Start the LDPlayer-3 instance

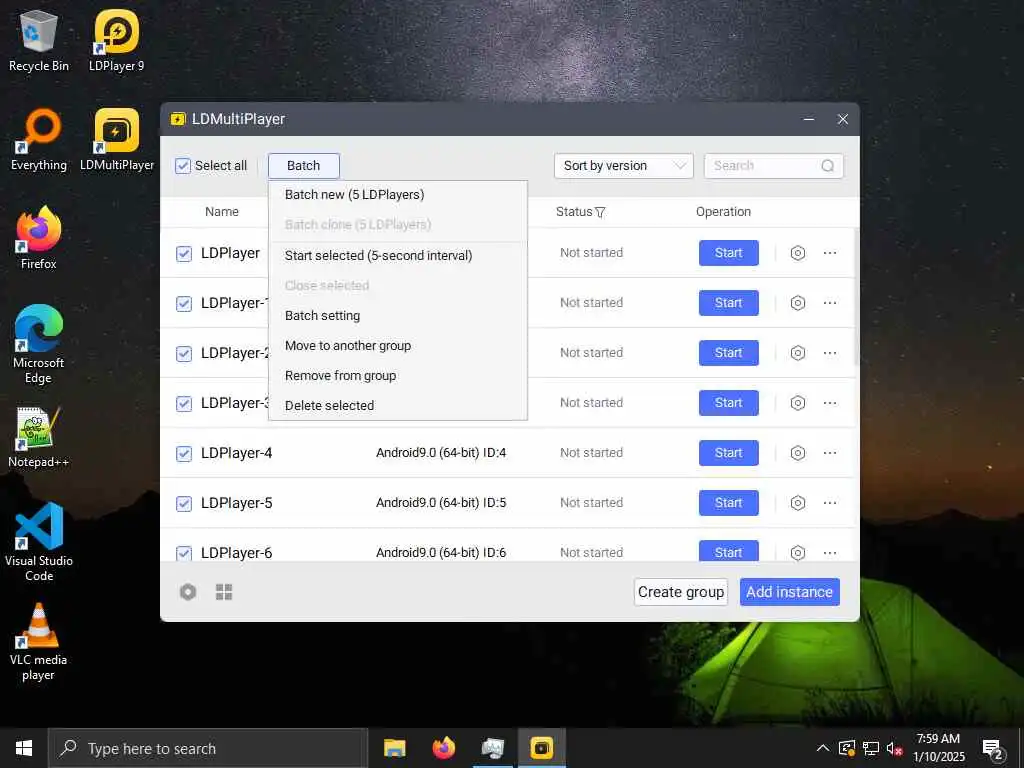coord(729,403)
